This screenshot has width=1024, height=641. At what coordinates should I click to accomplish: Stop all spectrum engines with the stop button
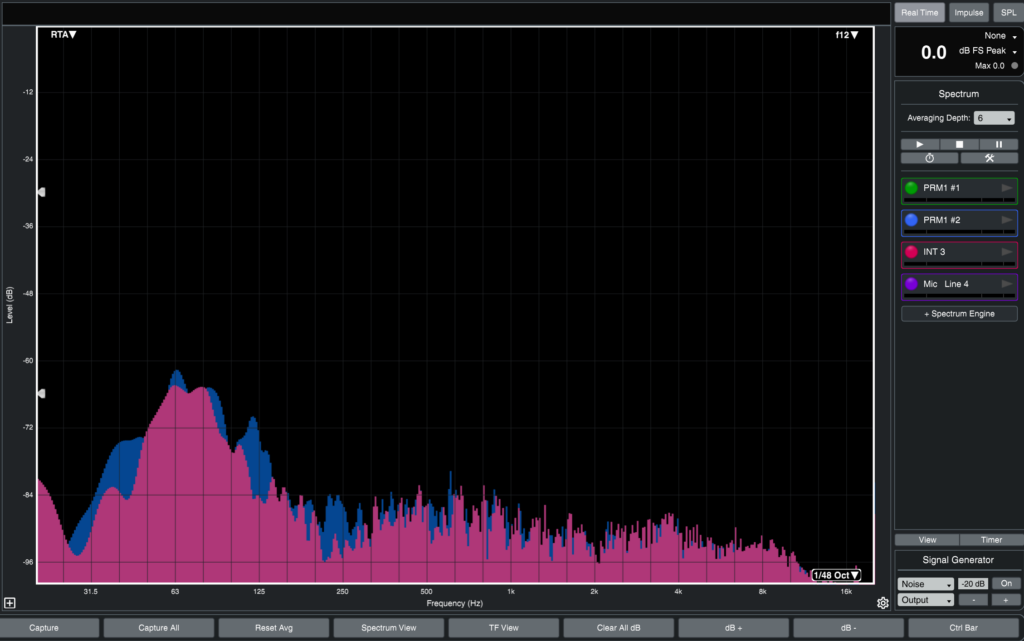click(x=959, y=144)
